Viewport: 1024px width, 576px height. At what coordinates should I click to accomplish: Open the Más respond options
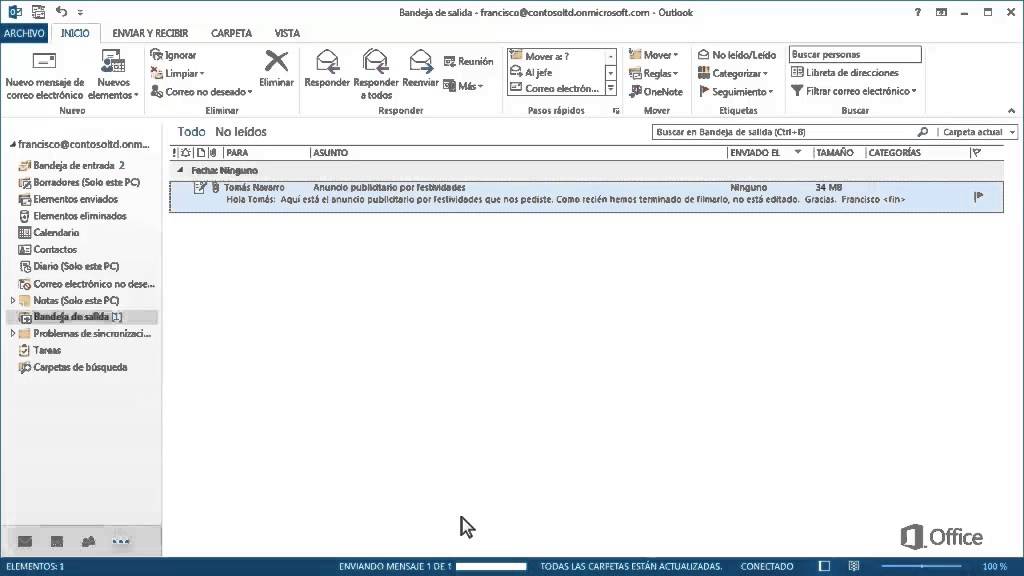tap(463, 86)
